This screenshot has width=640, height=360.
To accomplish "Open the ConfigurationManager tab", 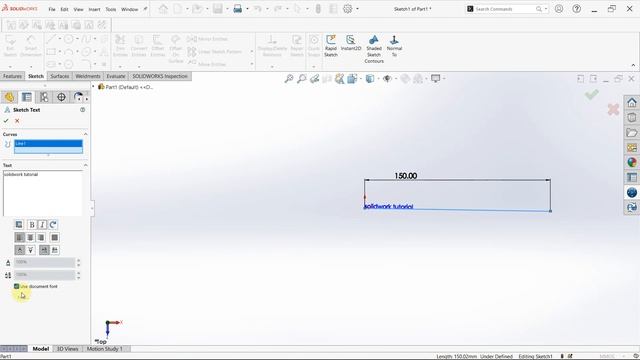I will click(44, 97).
